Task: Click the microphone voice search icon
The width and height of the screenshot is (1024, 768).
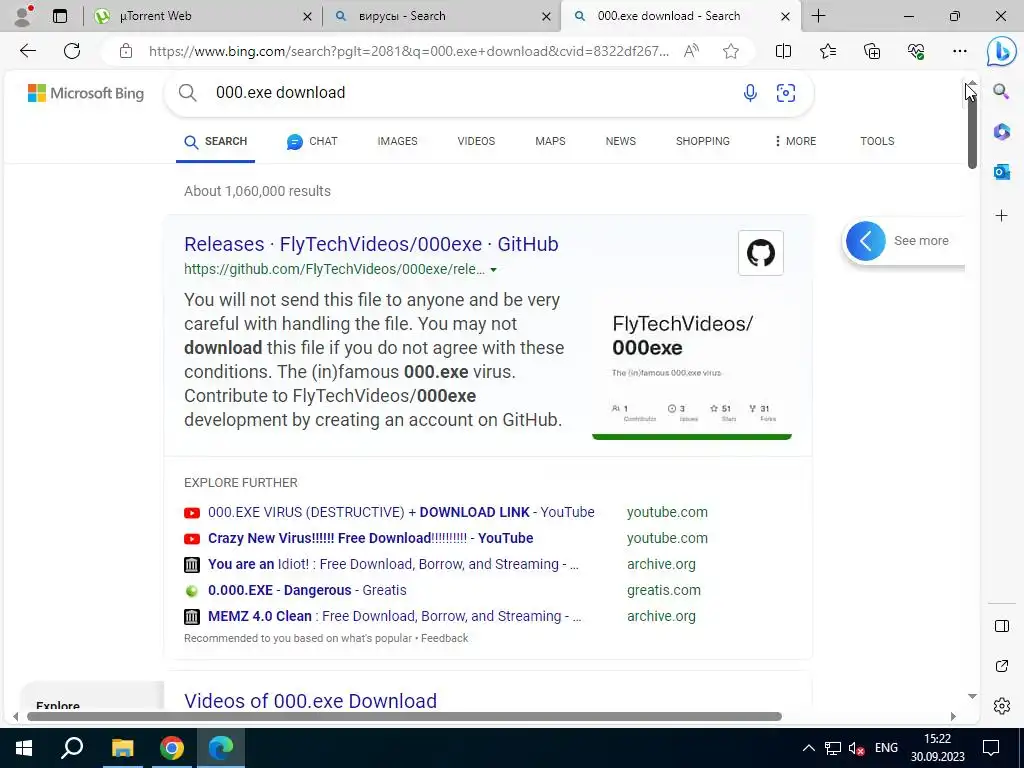Action: [x=750, y=93]
